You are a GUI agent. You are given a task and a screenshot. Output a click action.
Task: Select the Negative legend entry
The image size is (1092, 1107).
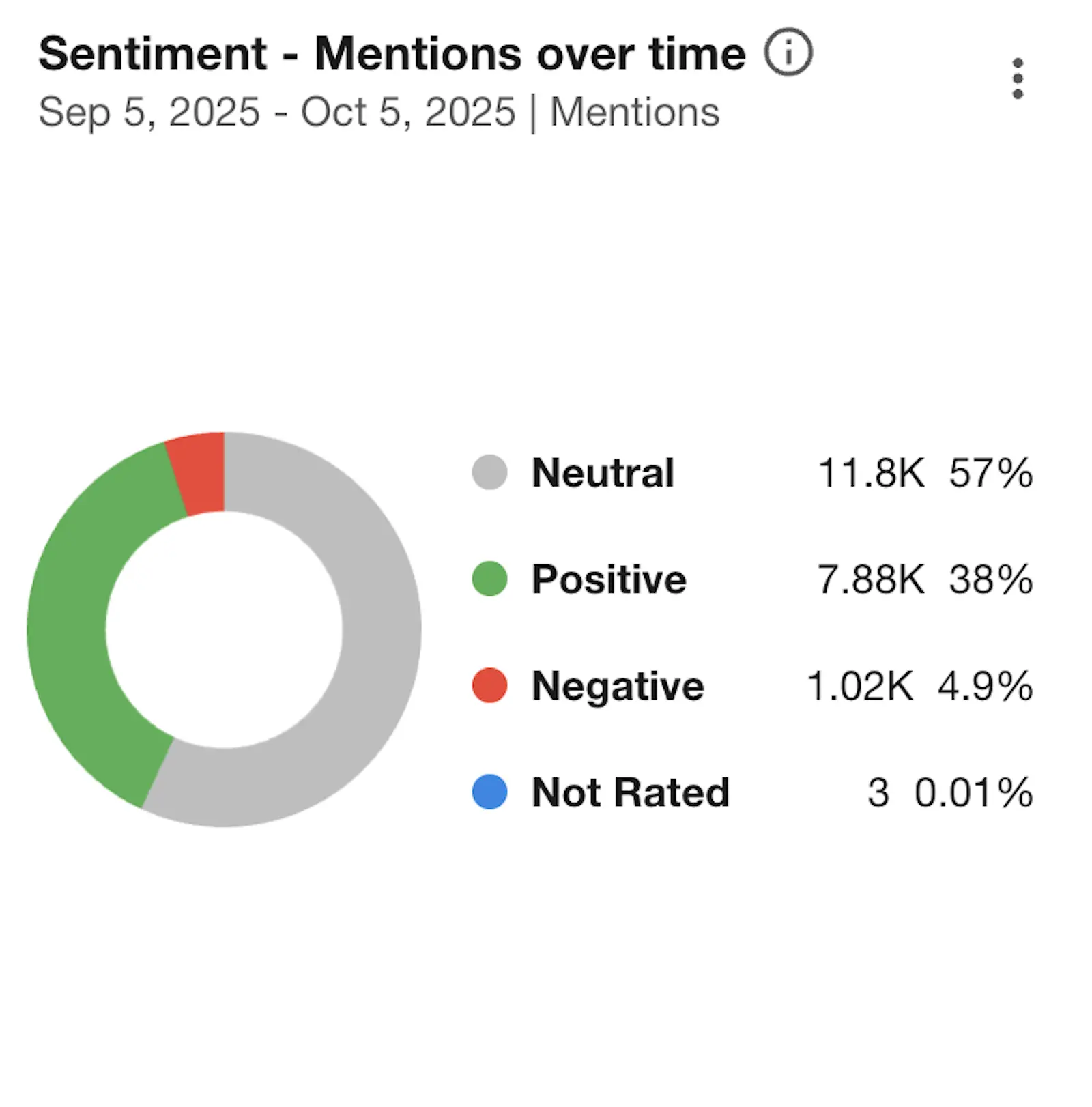616,687
